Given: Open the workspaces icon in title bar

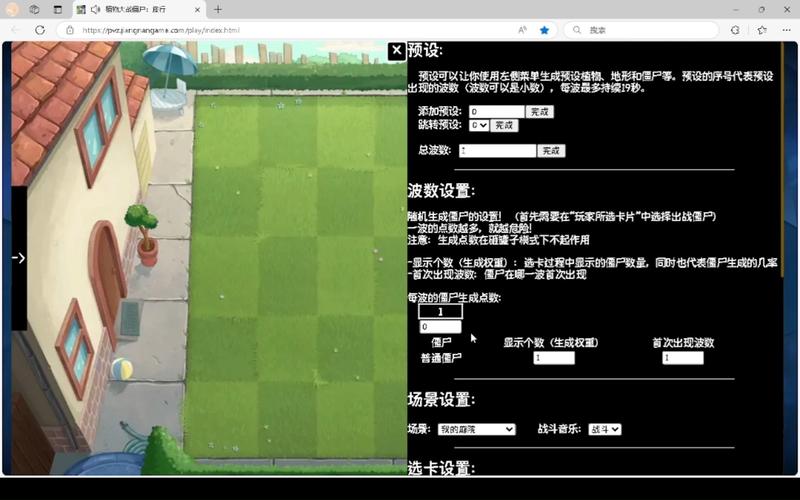Looking at the screenshot, I should click(x=34, y=9).
